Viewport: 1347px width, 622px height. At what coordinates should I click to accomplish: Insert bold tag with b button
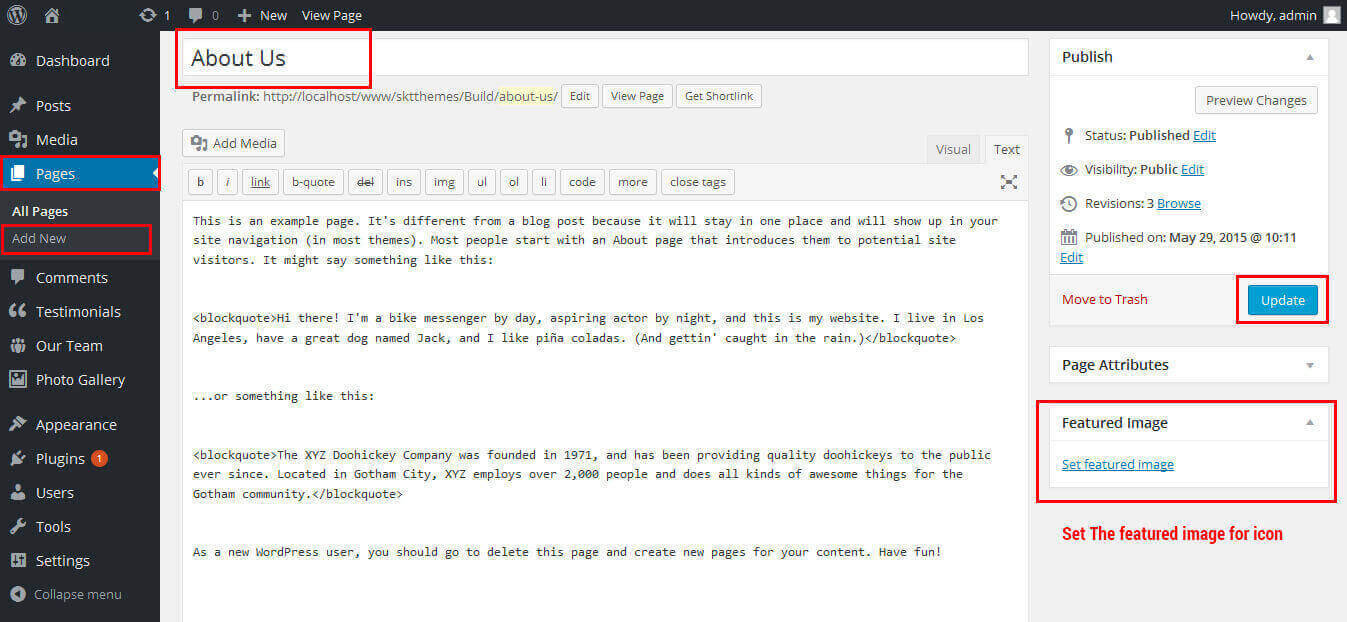[200, 182]
